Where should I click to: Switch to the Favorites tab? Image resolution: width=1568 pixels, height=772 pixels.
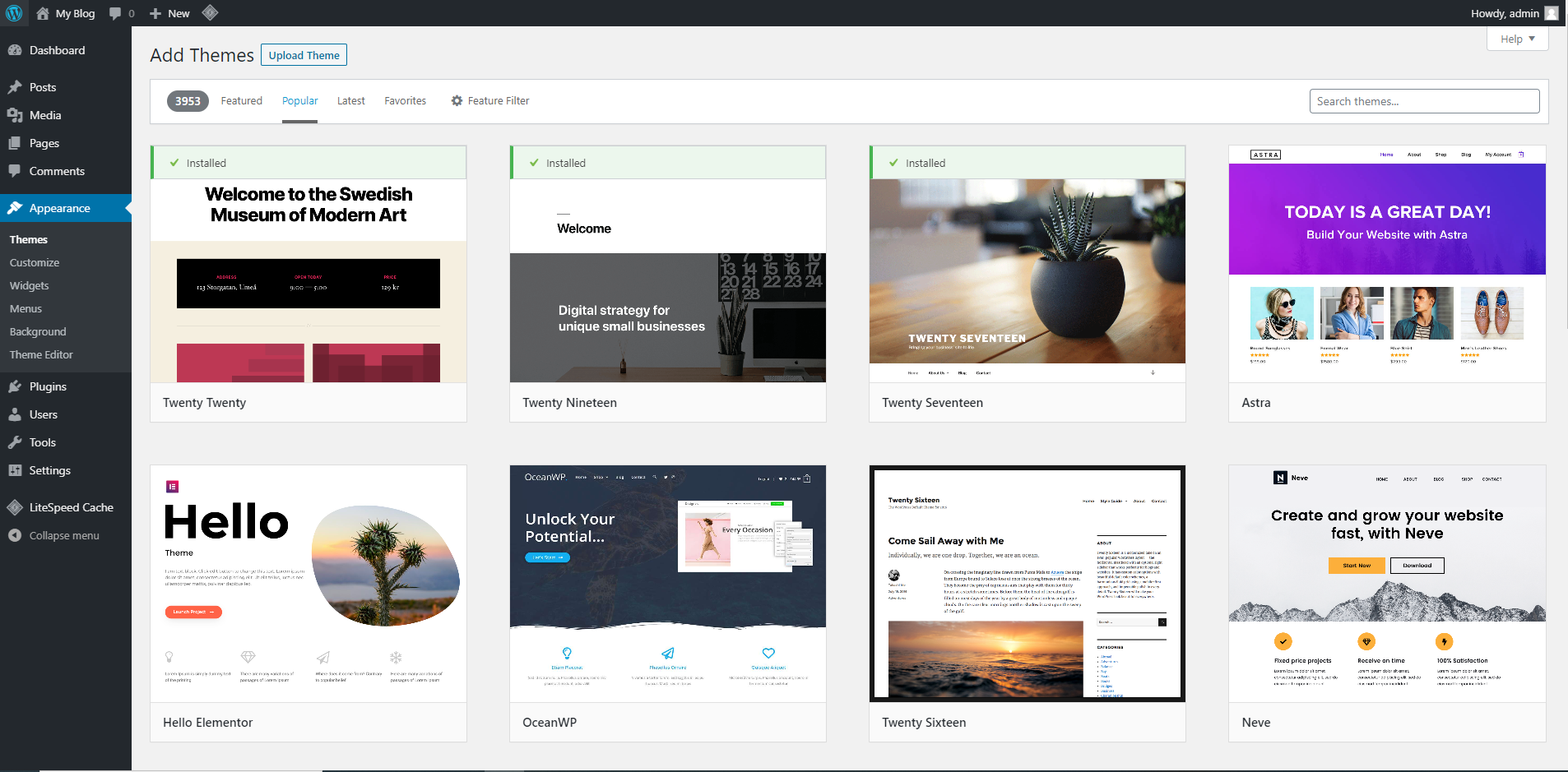[405, 101]
